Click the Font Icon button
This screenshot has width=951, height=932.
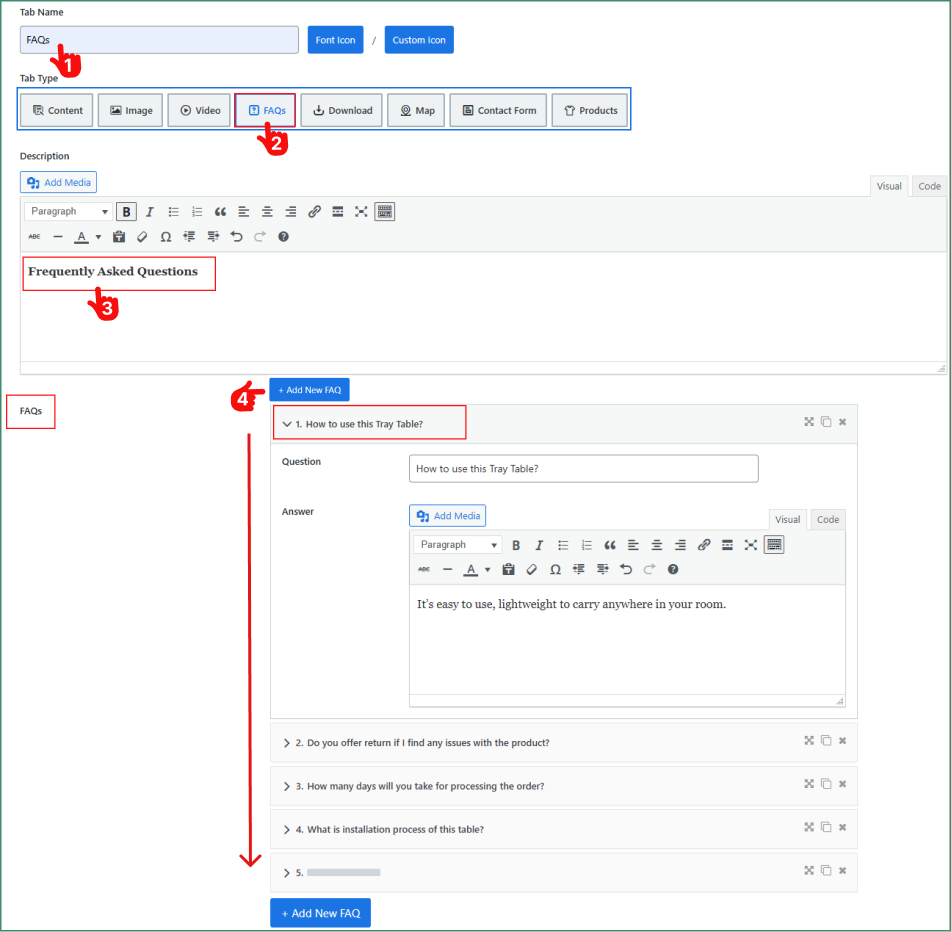point(335,40)
